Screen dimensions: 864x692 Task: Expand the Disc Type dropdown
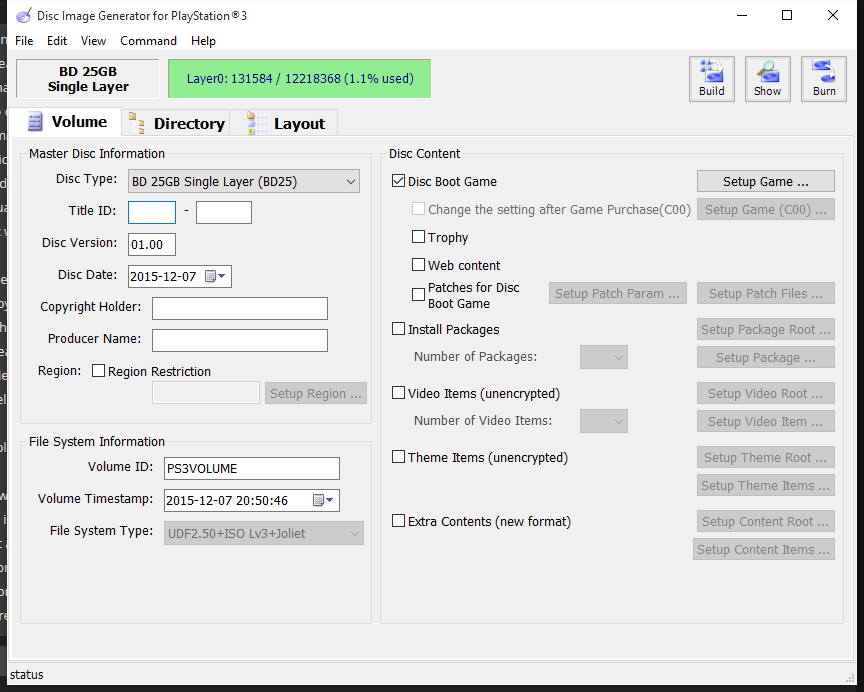coord(244,181)
